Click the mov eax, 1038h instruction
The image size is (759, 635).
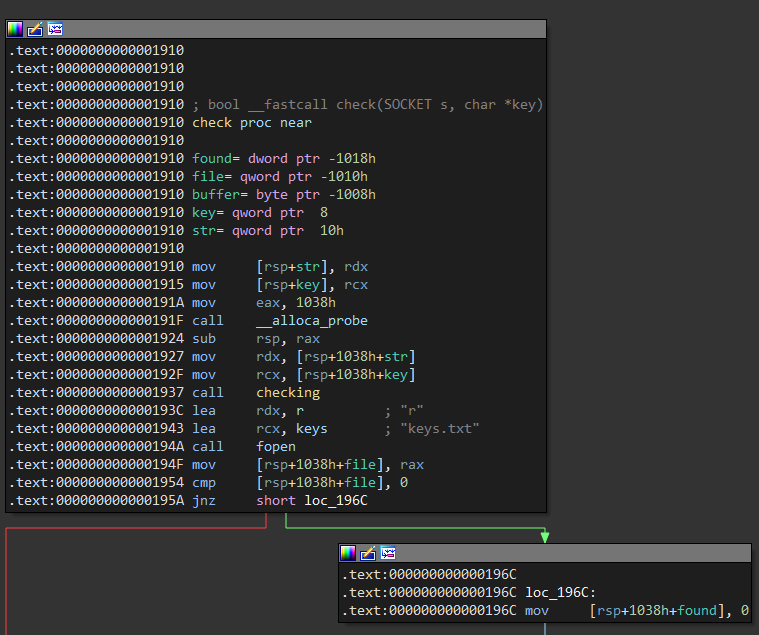(x=264, y=303)
